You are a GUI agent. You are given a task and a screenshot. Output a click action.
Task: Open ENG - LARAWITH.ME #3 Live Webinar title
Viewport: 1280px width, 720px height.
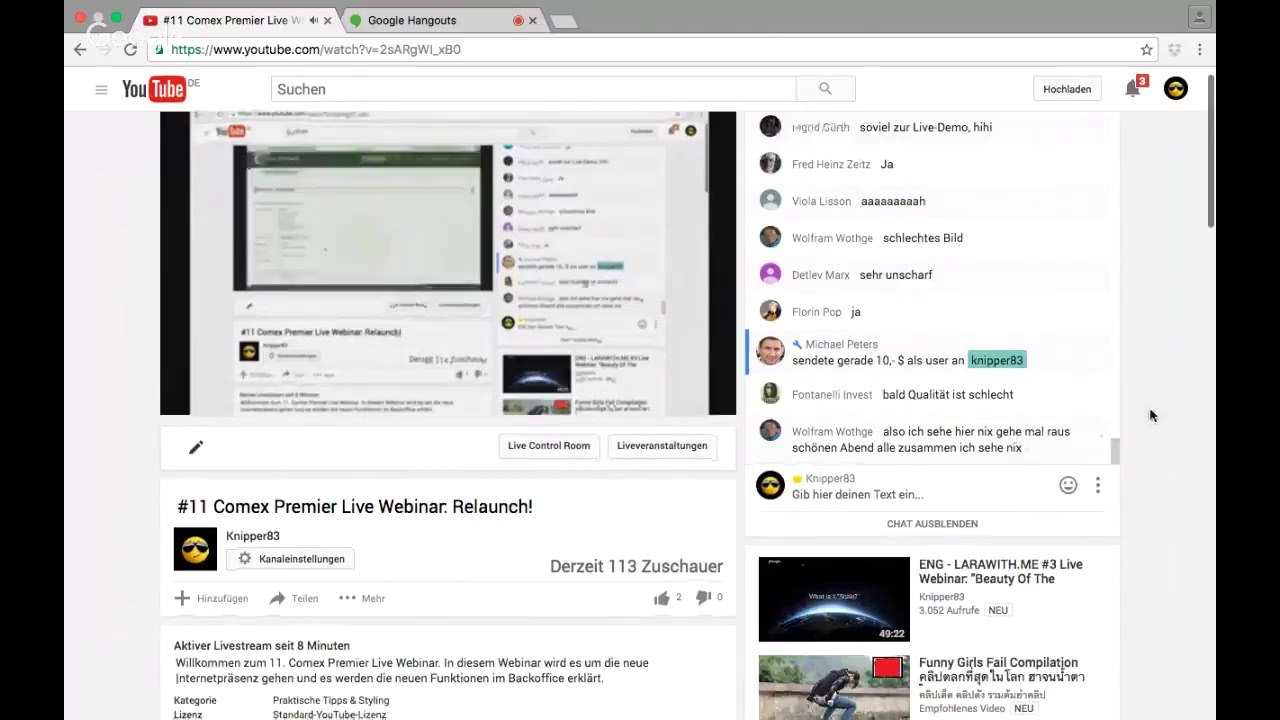tap(1001, 571)
